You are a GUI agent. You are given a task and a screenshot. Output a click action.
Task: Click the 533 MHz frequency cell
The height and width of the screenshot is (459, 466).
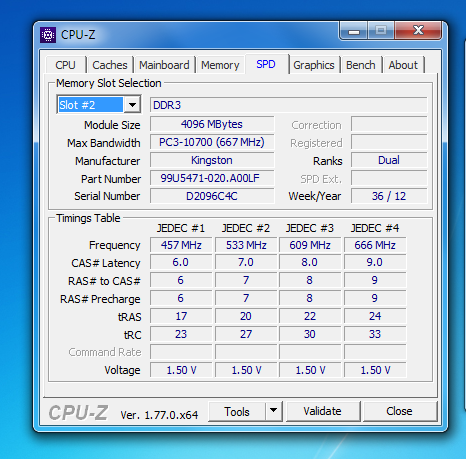pos(246,245)
